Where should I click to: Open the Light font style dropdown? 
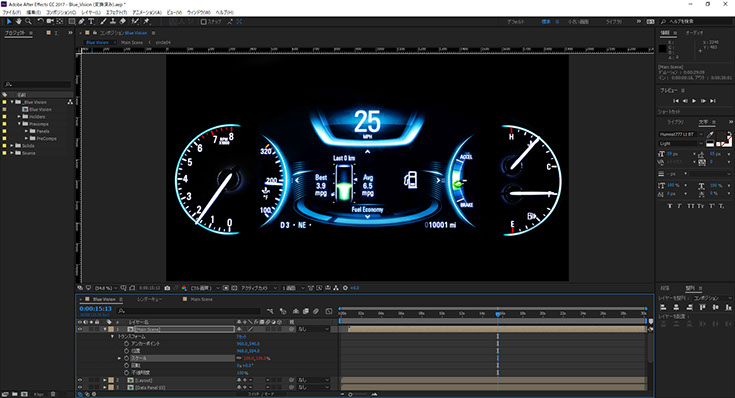(681, 143)
